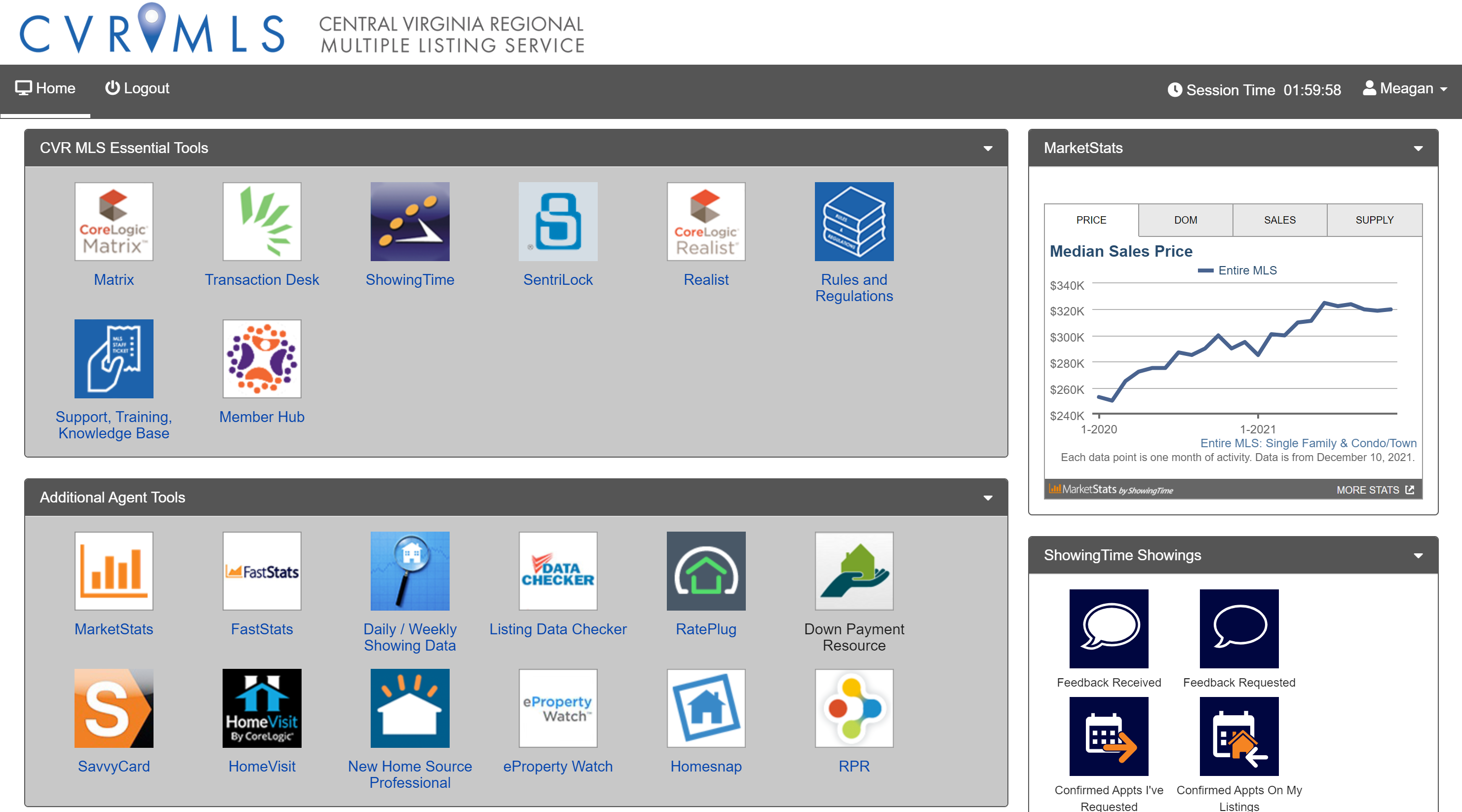Viewport: 1462px width, 812px height.
Task: Switch to the DOM tab
Action: pyautogui.click(x=1185, y=220)
